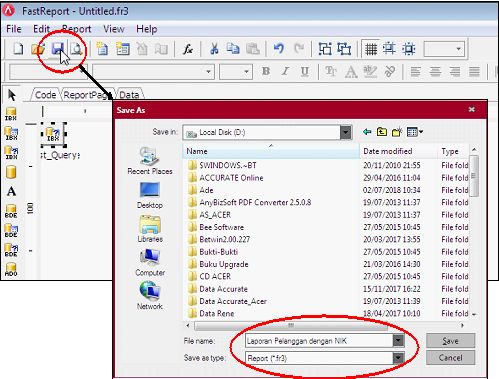The height and width of the screenshot is (379, 499).
Task: Switch to the Code tab
Action: tap(45, 95)
